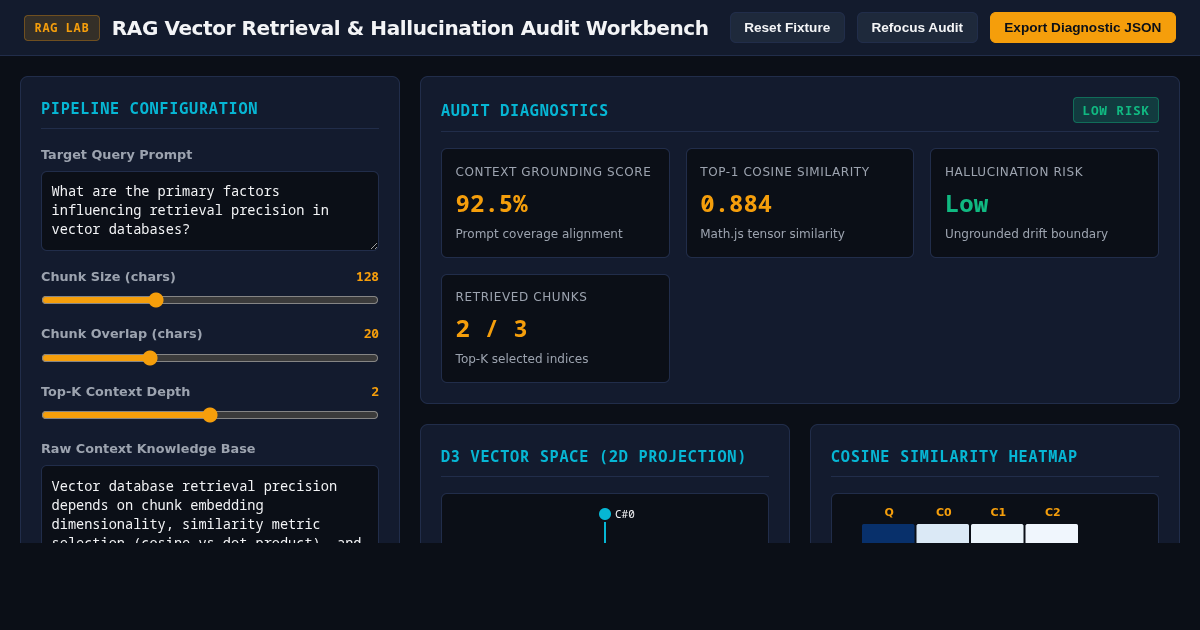
Task: Adjust the Chunk Overlap slider
Action: (x=210, y=358)
